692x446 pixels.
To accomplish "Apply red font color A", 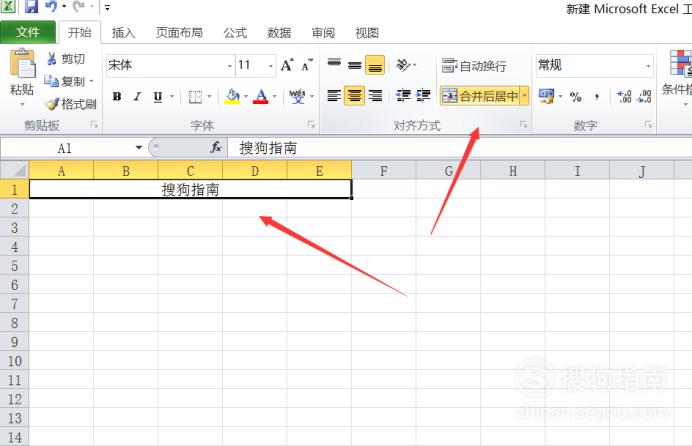I will coord(261,96).
